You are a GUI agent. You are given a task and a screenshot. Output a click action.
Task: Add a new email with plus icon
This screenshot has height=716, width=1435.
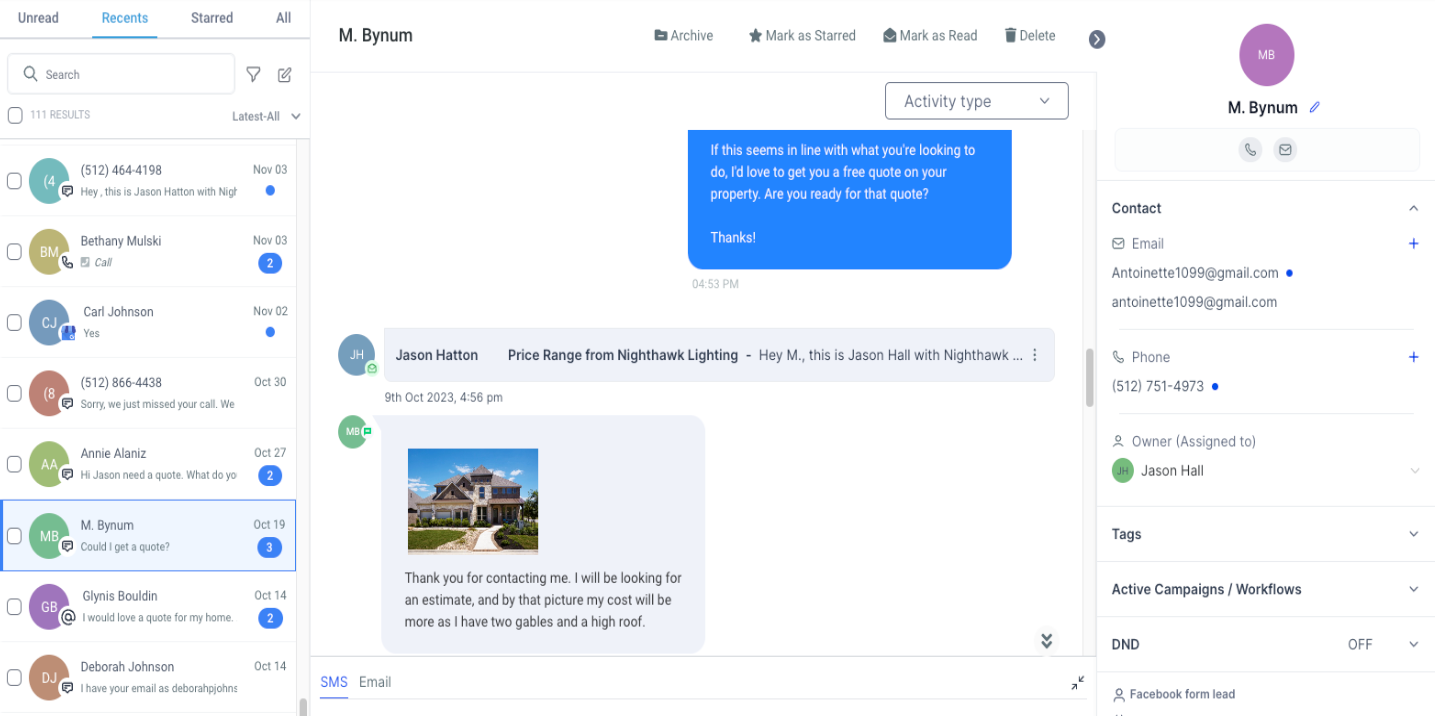[x=1413, y=244]
